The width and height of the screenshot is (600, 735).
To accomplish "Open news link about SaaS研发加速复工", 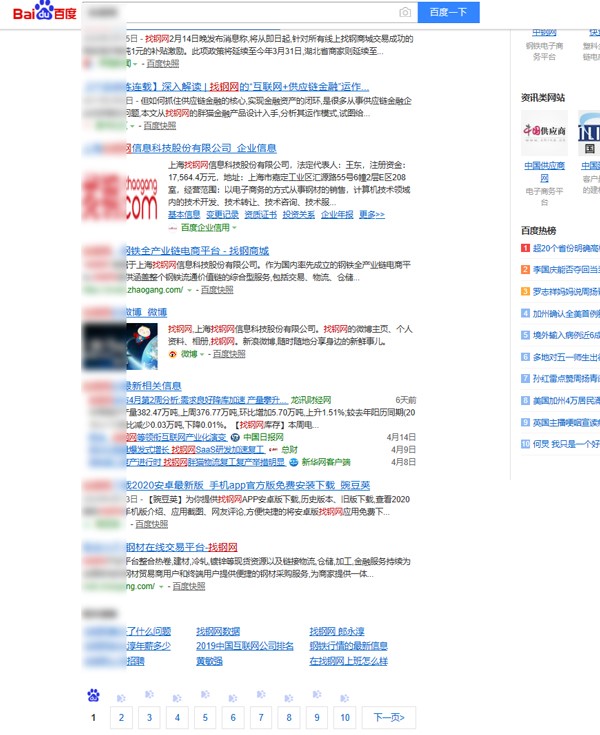I will 194,450.
